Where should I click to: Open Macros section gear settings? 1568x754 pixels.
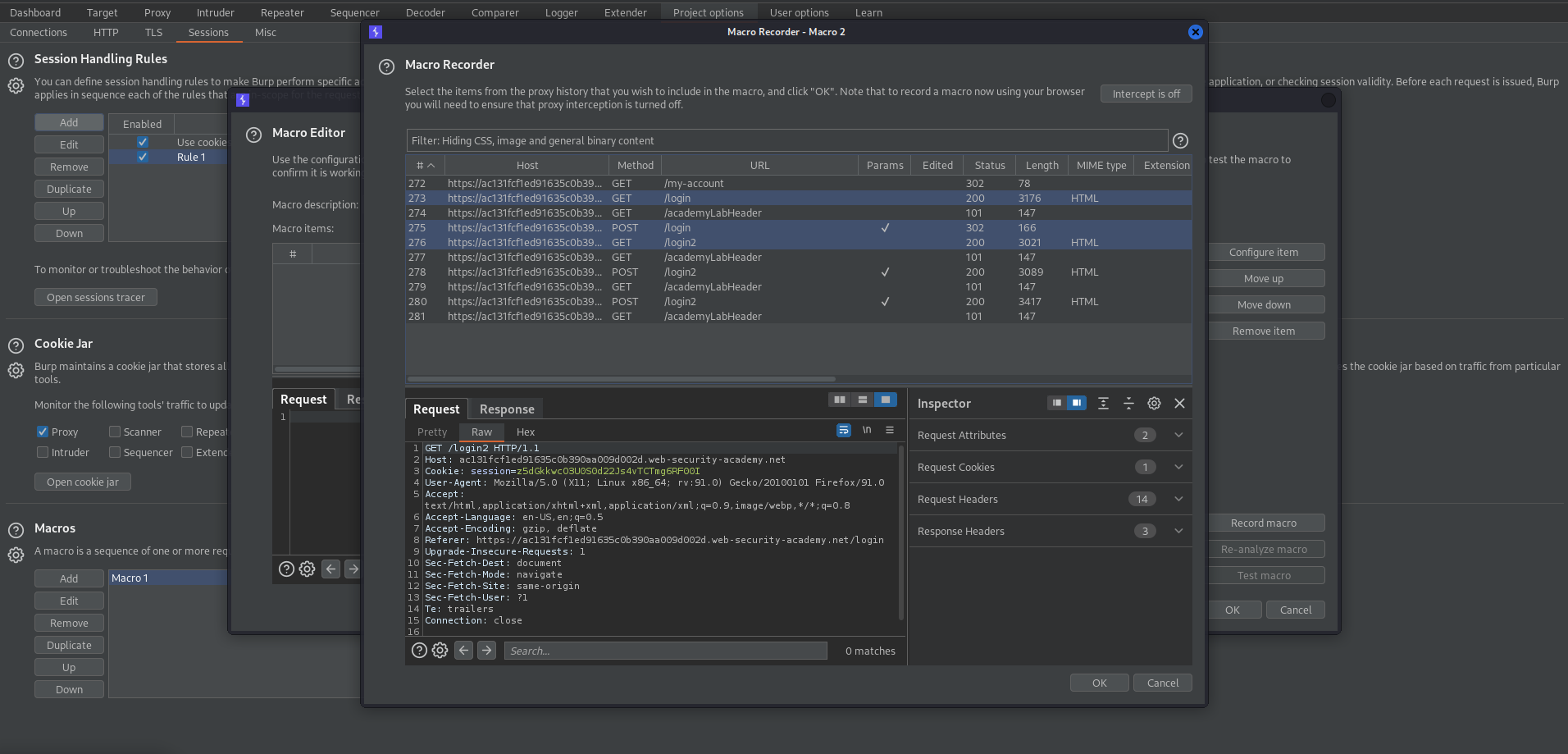click(x=16, y=555)
